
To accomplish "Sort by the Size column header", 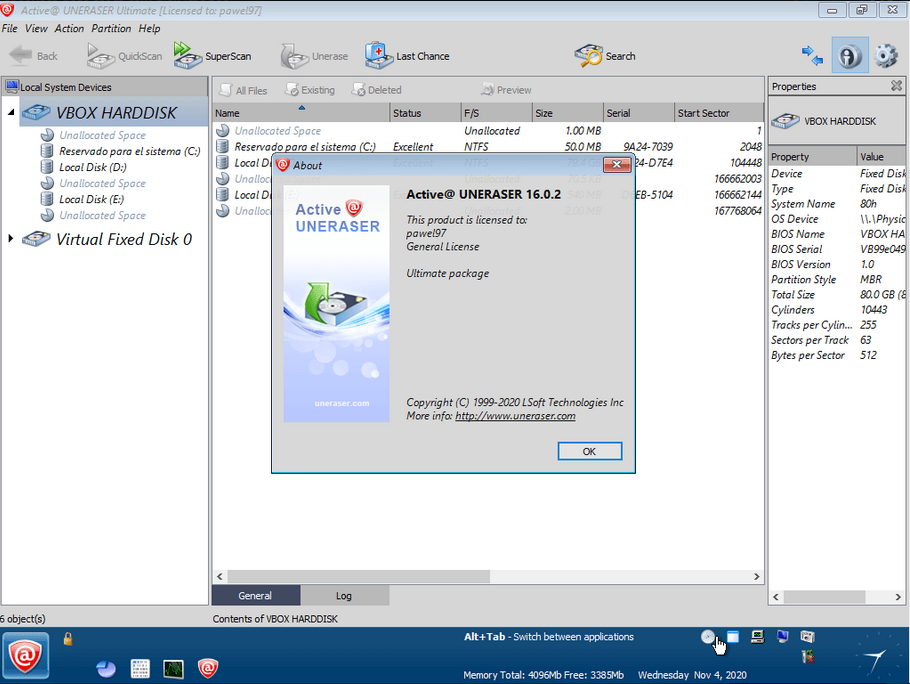I will (568, 113).
